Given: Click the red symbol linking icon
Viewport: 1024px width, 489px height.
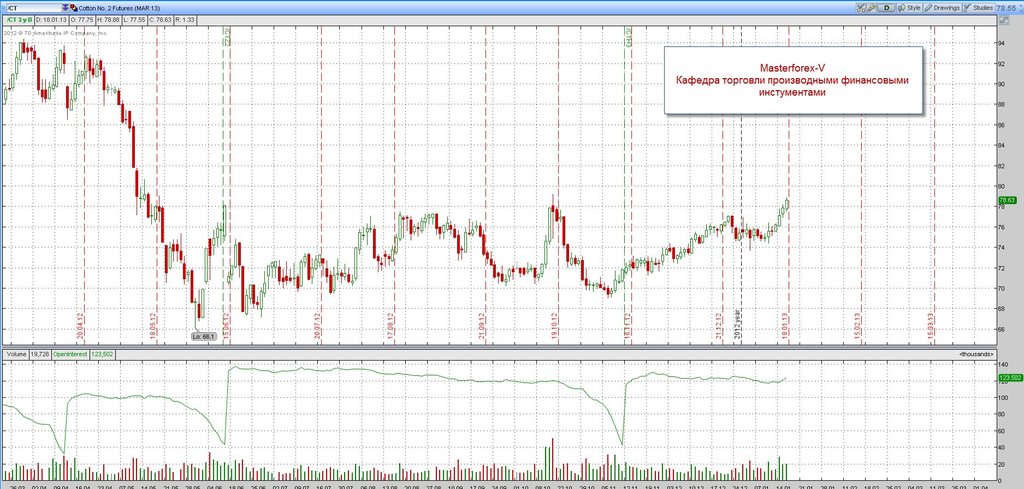Looking at the screenshot, I should point(72,8).
